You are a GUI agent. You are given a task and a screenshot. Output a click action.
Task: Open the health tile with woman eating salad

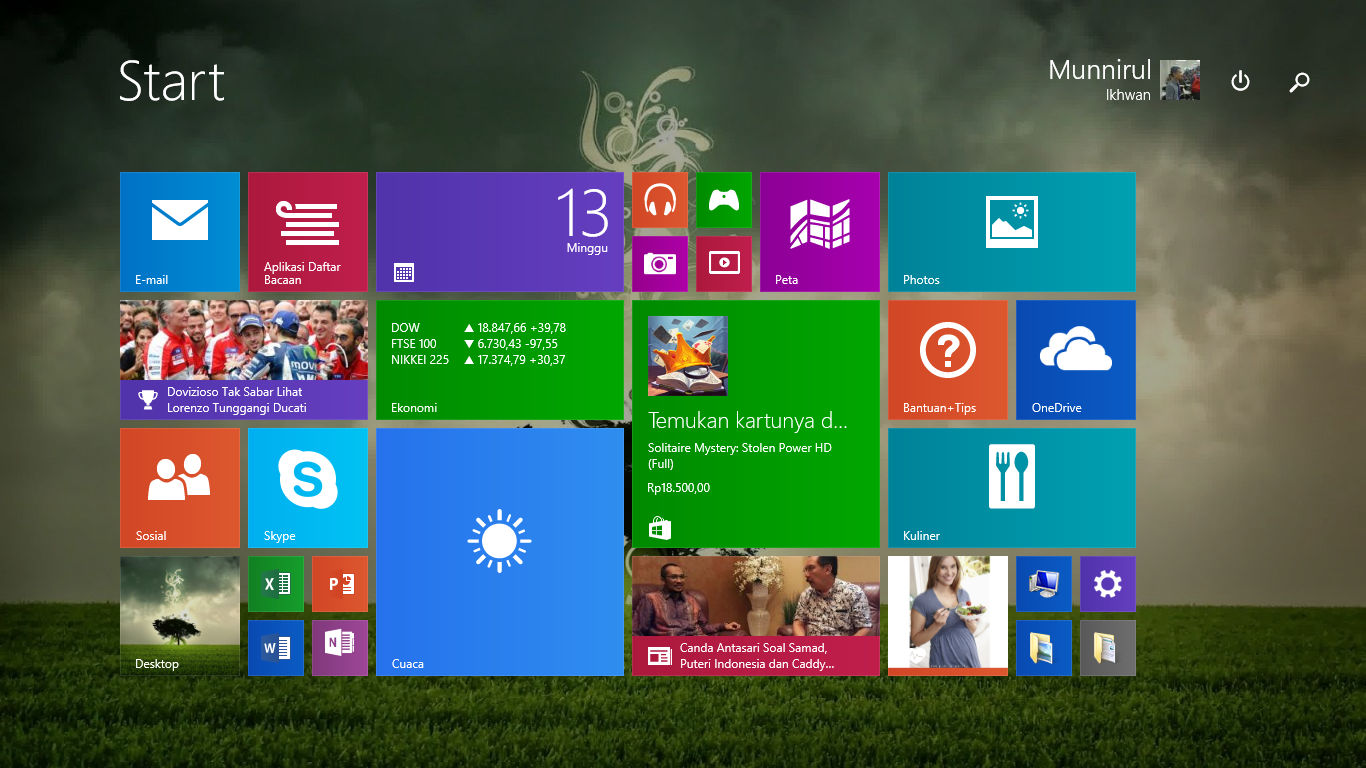tap(948, 616)
